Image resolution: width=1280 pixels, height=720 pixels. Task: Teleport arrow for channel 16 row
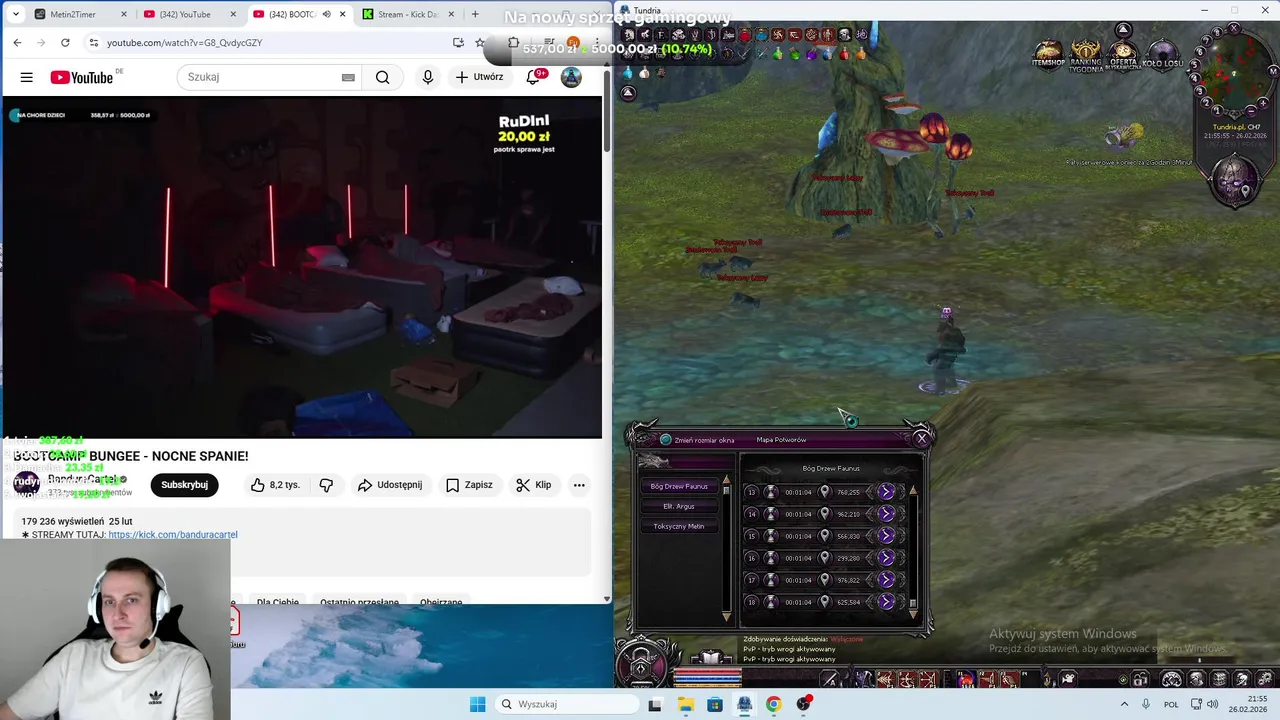coord(886,558)
